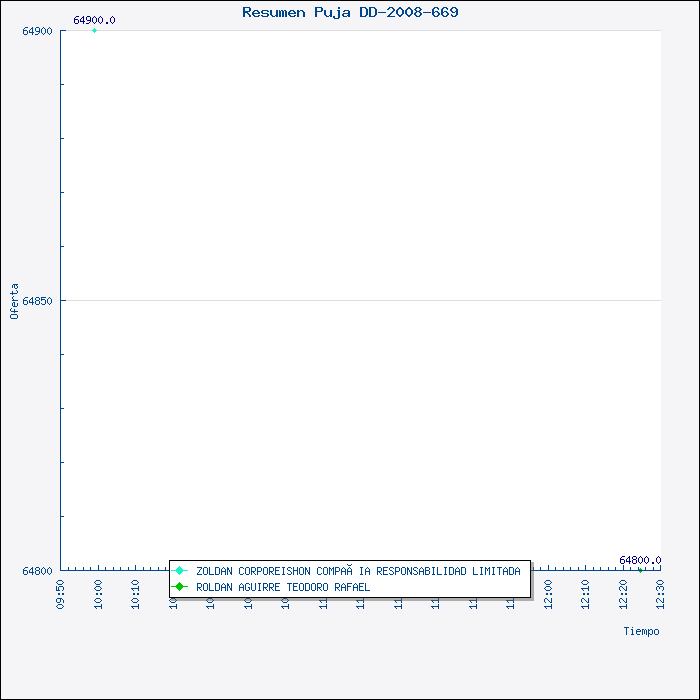Click the 64900 y-axis tick label
Image resolution: width=700 pixels, height=700 pixels.
(37, 31)
